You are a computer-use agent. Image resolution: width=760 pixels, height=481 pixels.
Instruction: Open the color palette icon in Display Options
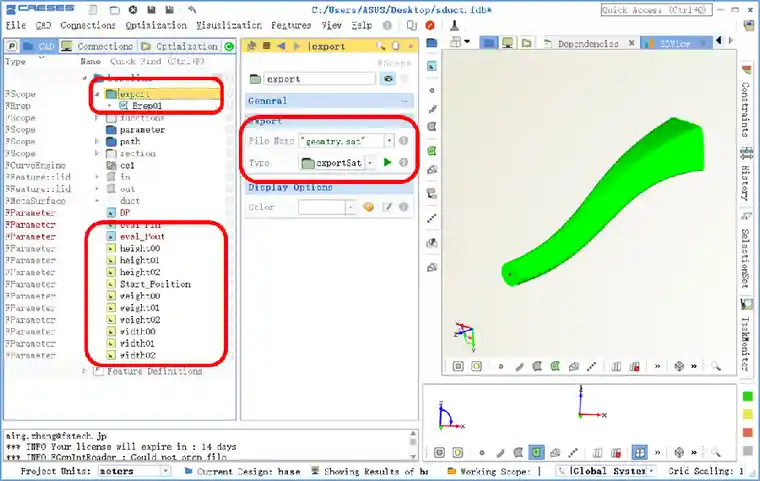pos(368,207)
